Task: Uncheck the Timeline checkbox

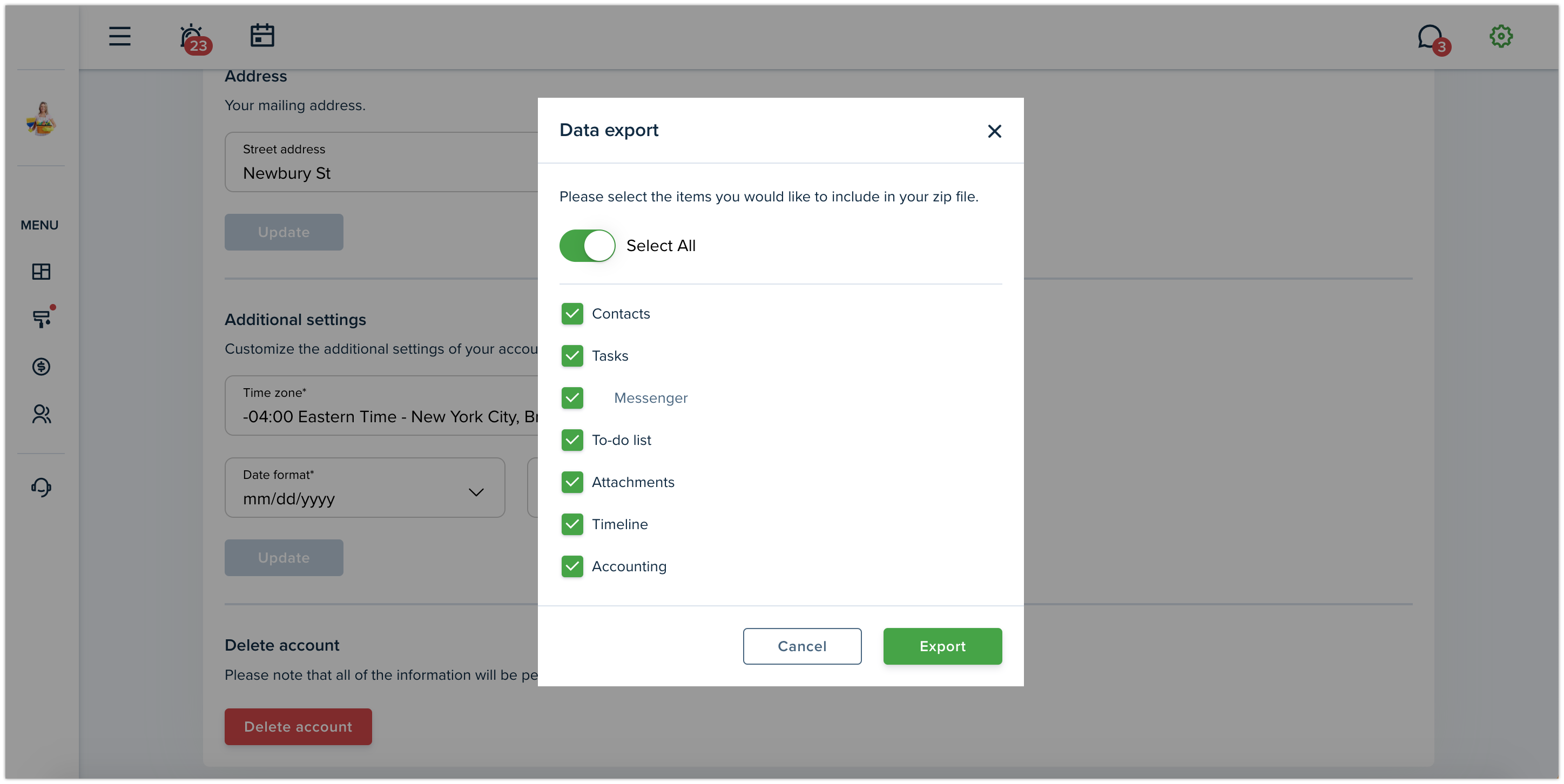Action: tap(572, 524)
